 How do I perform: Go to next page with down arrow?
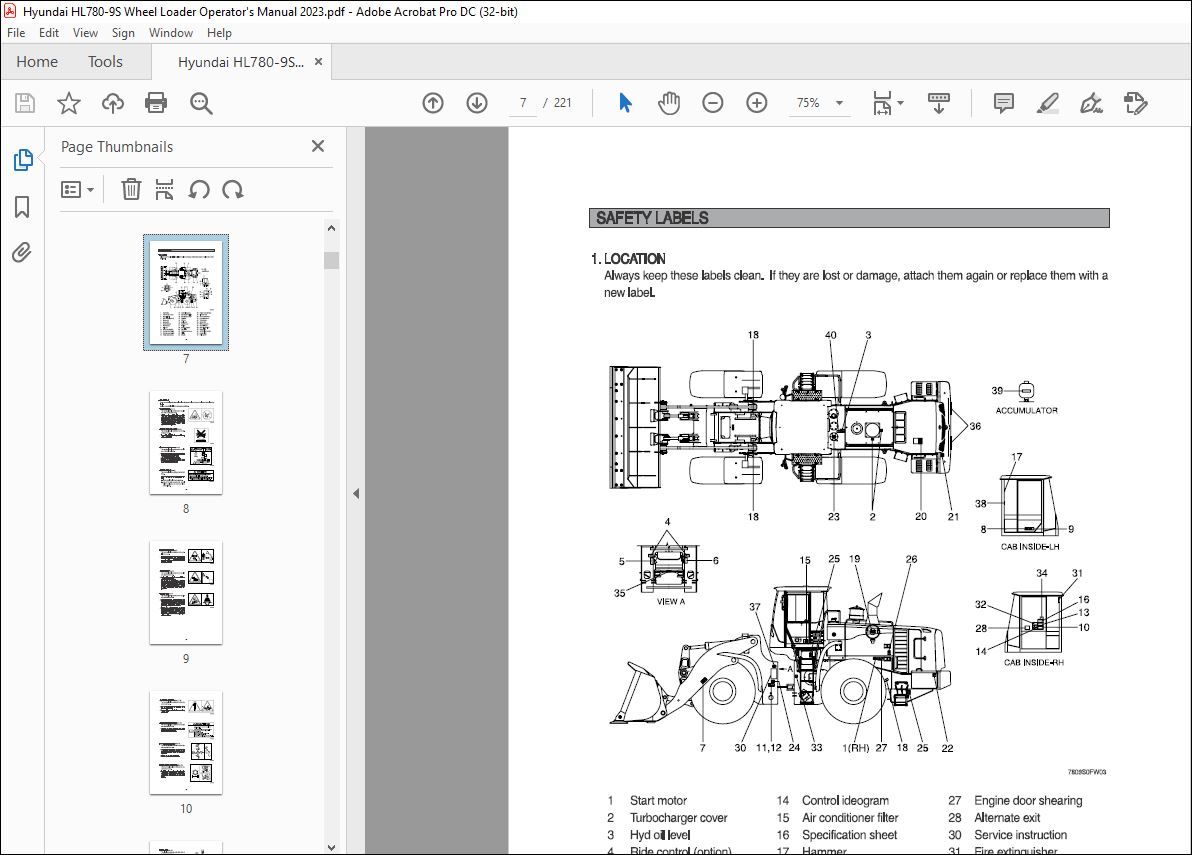coord(477,102)
